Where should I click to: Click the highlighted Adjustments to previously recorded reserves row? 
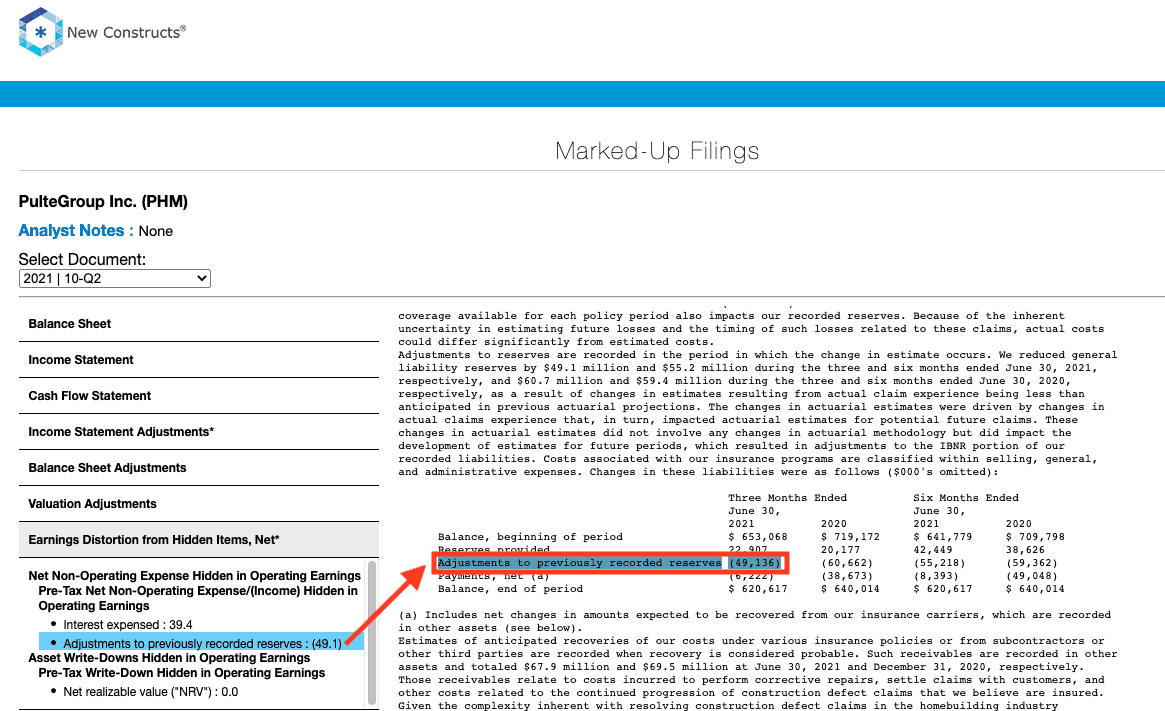609,563
